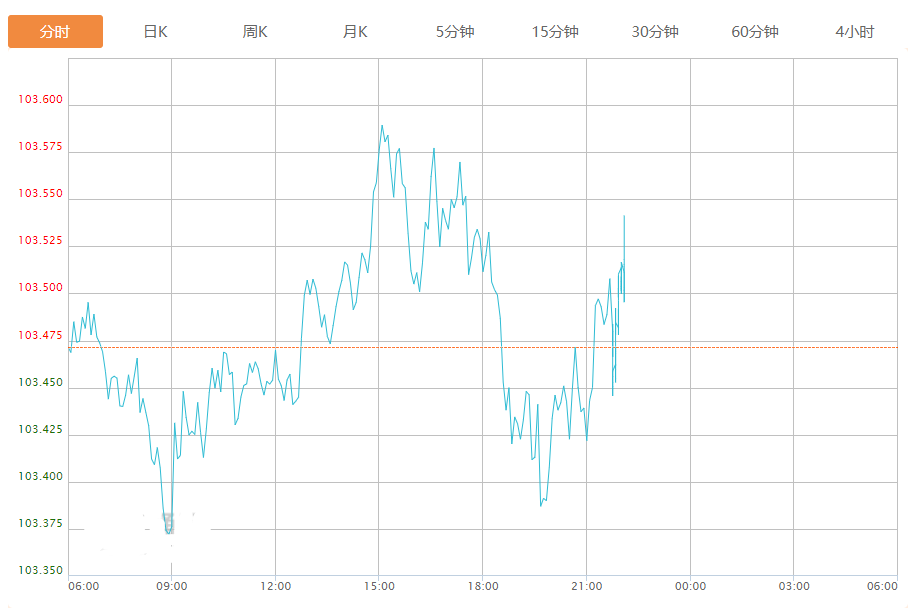Switch to the 4小时 tab

click(x=854, y=32)
